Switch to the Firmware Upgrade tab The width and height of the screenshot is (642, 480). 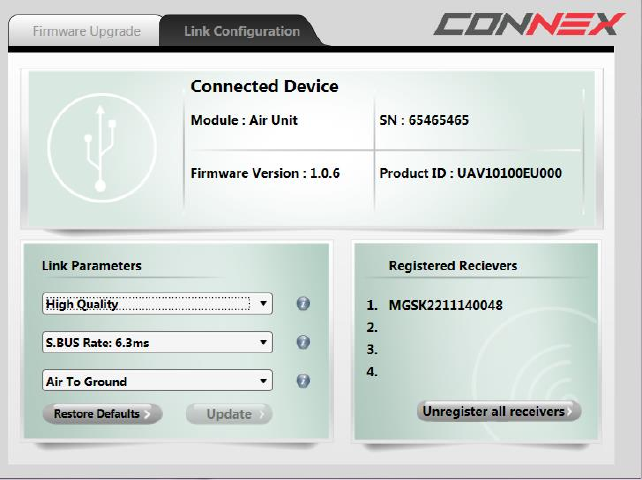pyautogui.click(x=84, y=31)
